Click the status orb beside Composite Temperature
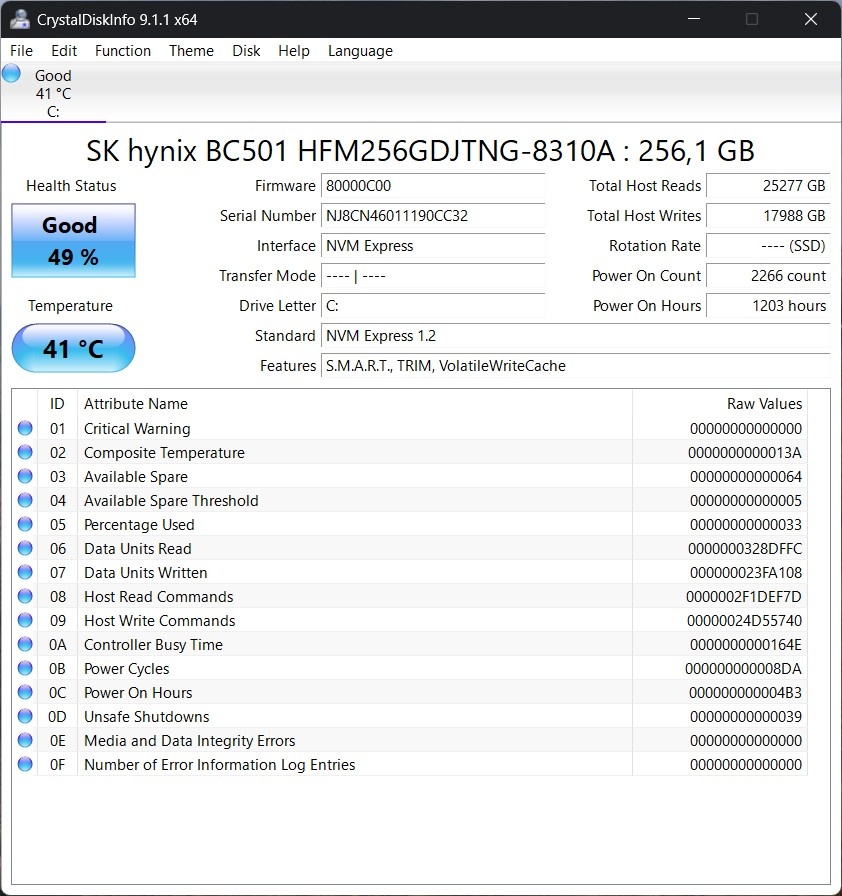Viewport: 842px width, 896px height. point(25,453)
